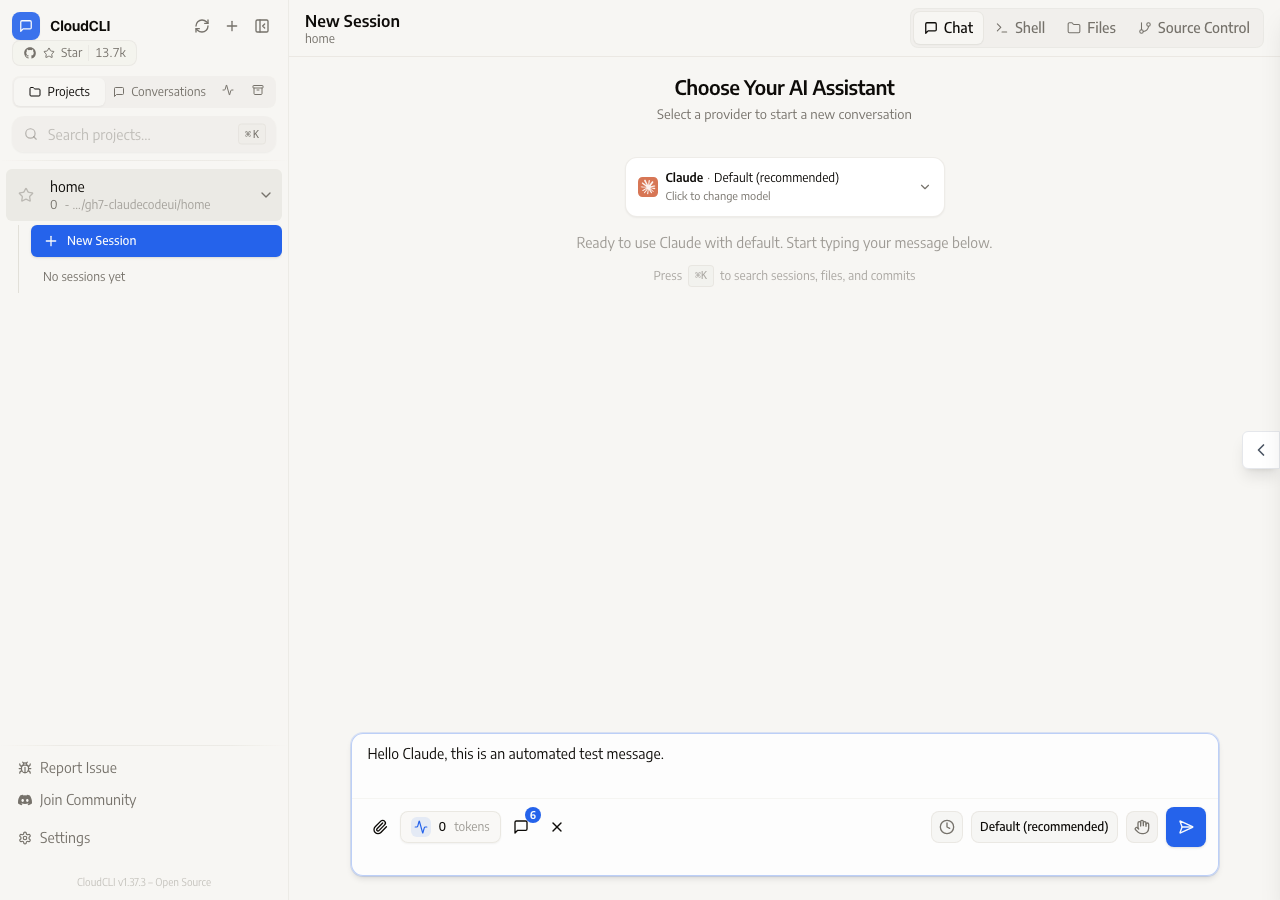
Task: Attach a file with paperclip icon
Action: (x=380, y=827)
